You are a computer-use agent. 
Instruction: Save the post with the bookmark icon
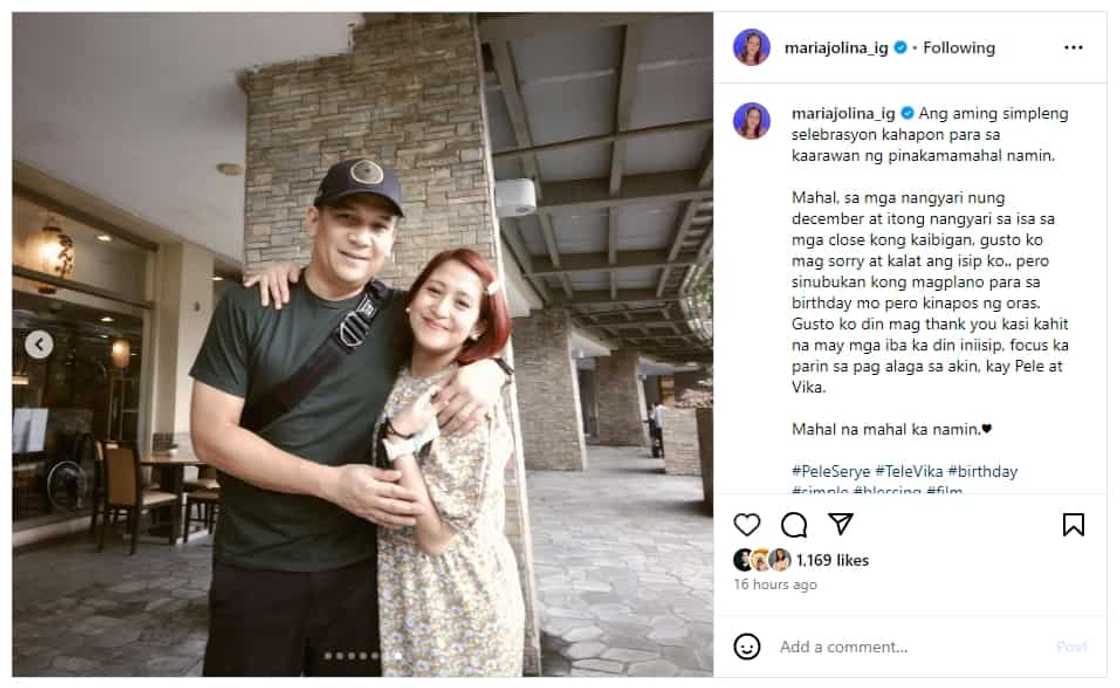click(1073, 524)
